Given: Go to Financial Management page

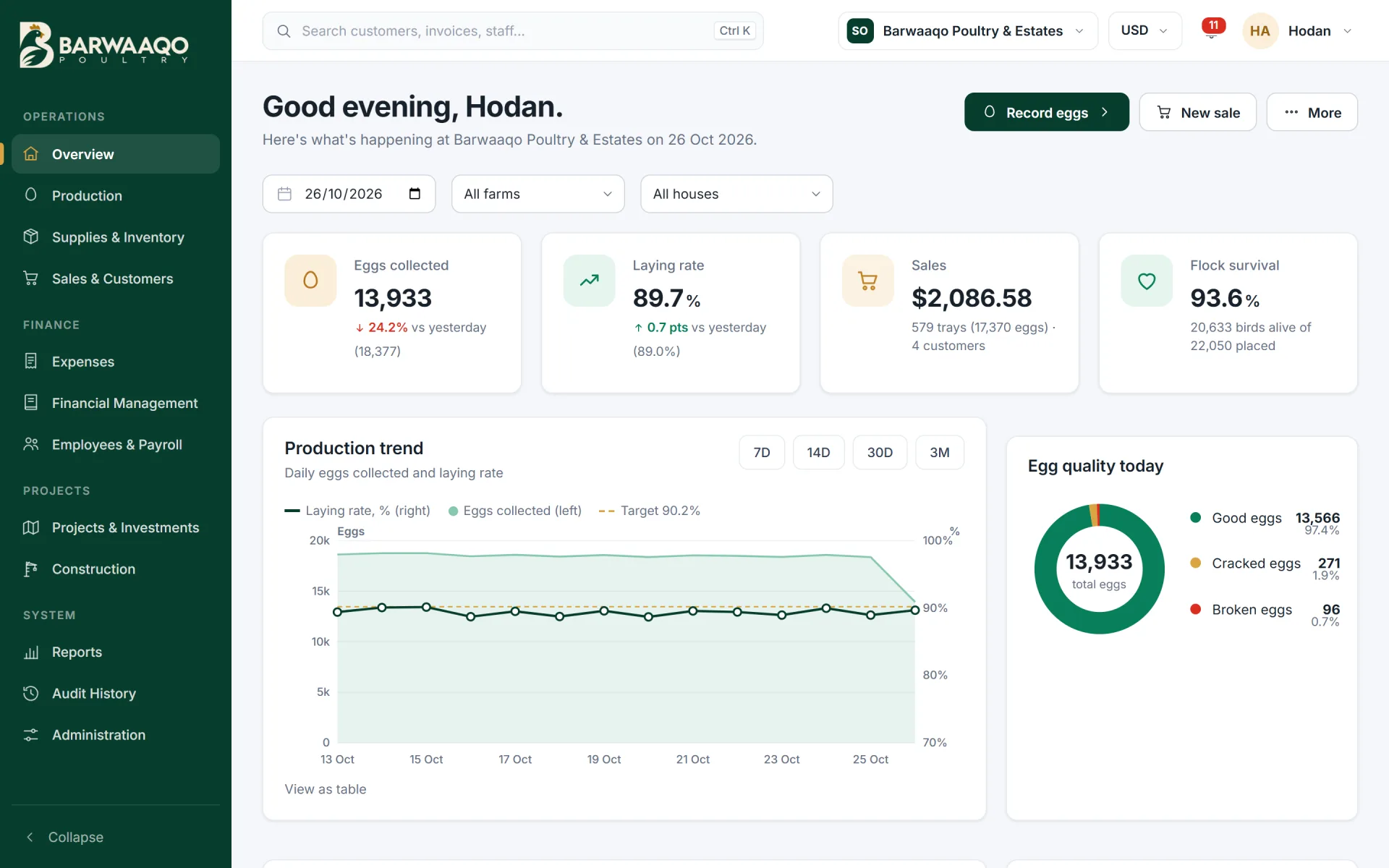Looking at the screenshot, I should coord(116,404).
